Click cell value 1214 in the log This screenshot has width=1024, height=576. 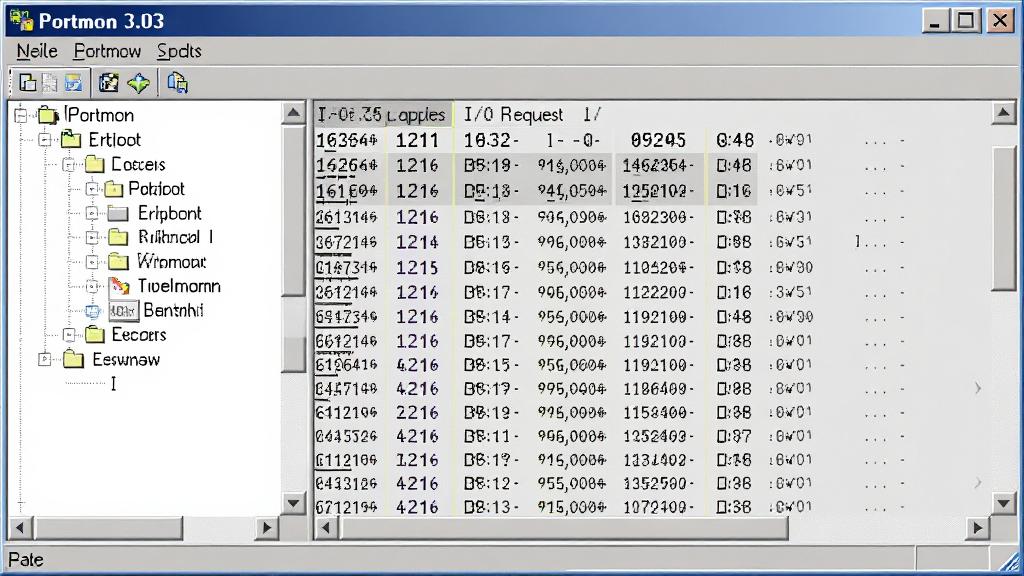(417, 242)
